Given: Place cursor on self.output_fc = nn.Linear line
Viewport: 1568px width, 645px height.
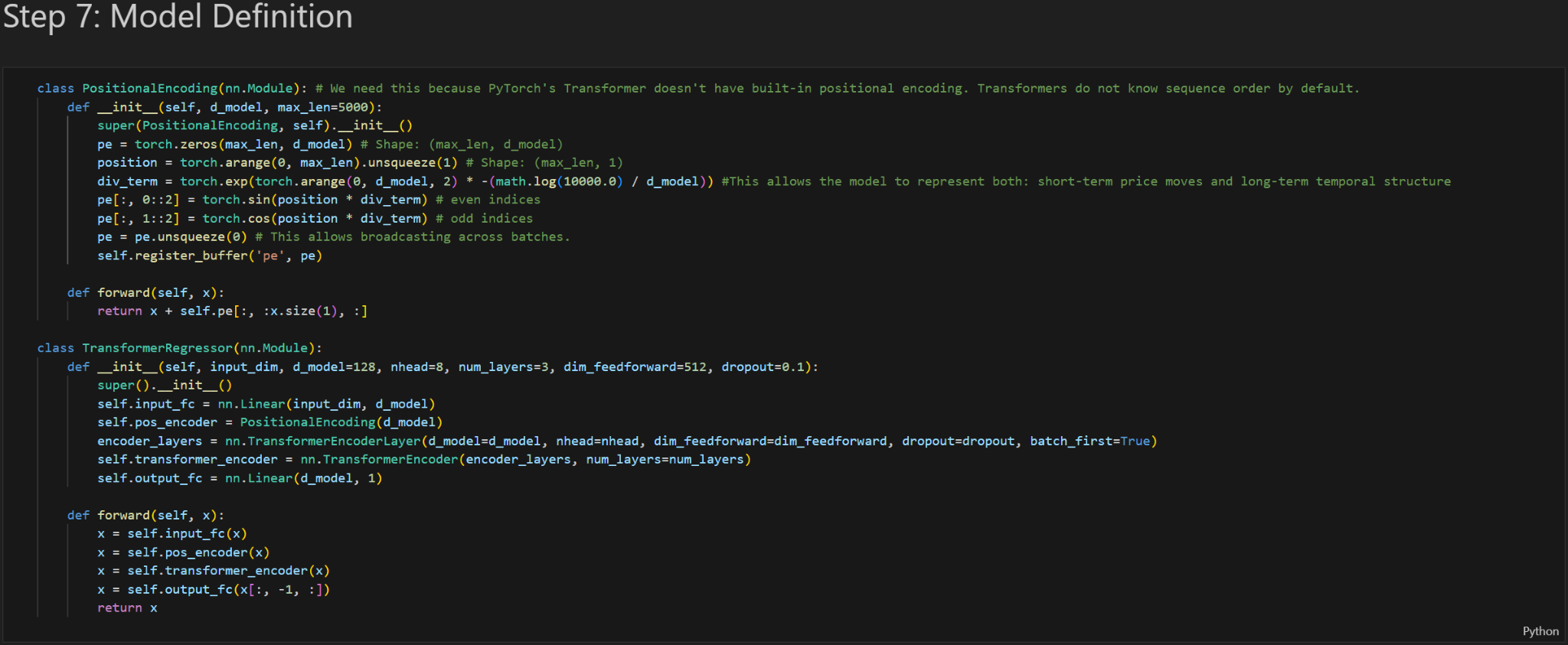Looking at the screenshot, I should click(239, 478).
